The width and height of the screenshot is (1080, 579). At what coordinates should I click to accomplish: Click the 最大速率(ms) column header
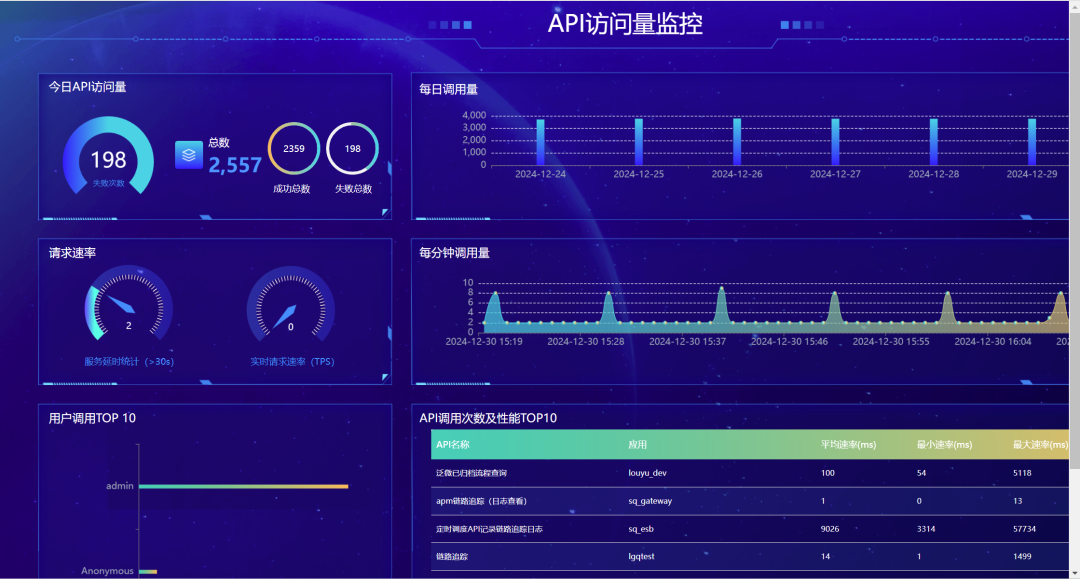(1040, 445)
